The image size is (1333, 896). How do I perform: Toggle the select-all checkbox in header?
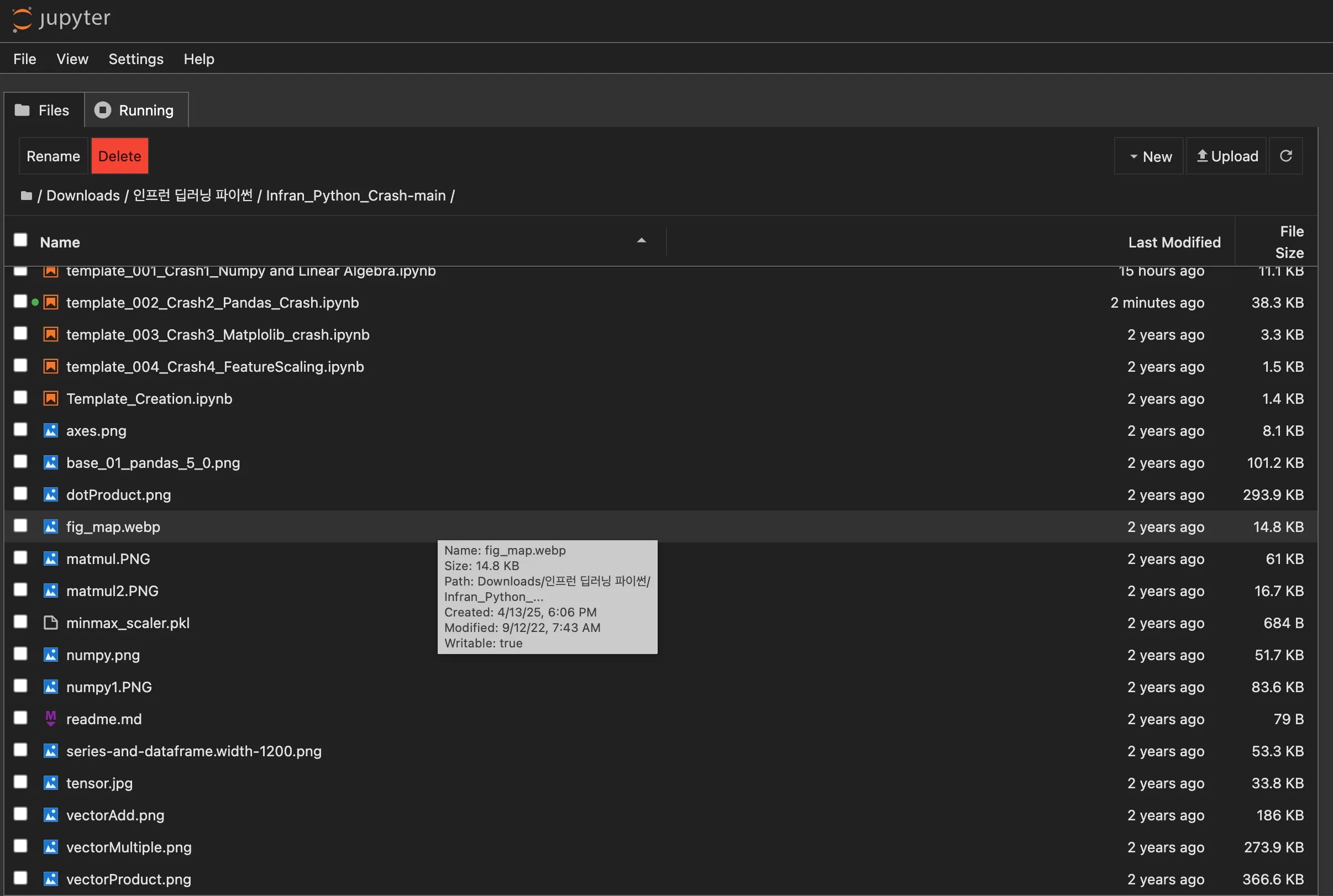20,240
